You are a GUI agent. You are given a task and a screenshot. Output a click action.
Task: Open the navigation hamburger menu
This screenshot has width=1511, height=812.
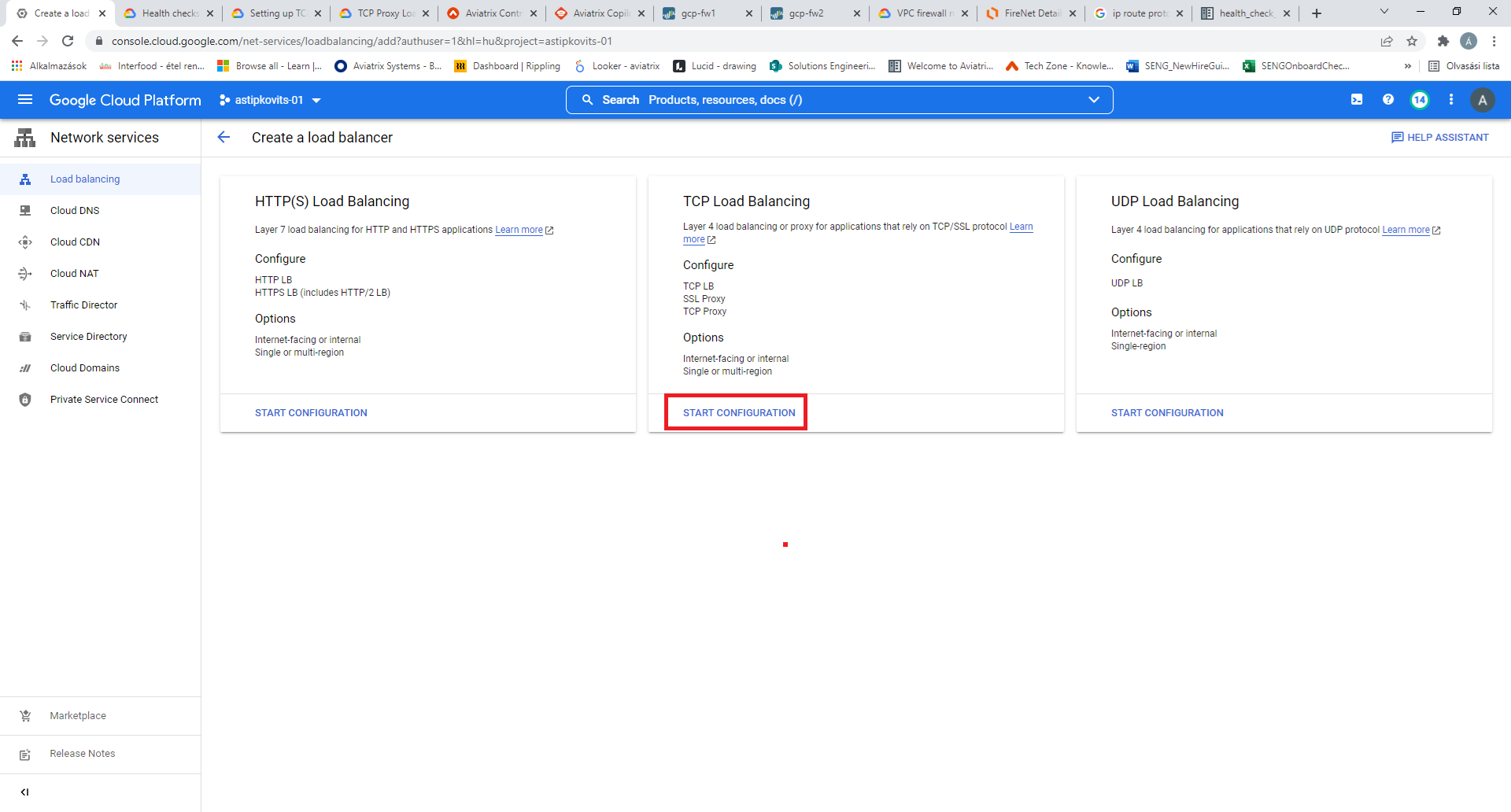[25, 100]
